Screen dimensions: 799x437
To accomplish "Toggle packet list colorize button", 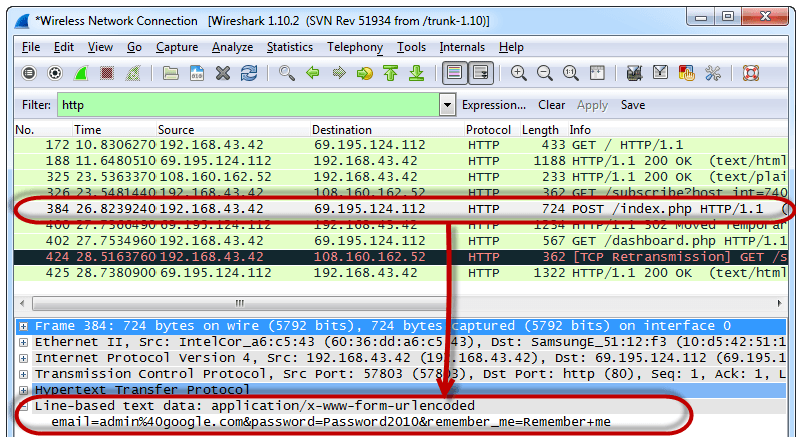I will pyautogui.click(x=455, y=73).
